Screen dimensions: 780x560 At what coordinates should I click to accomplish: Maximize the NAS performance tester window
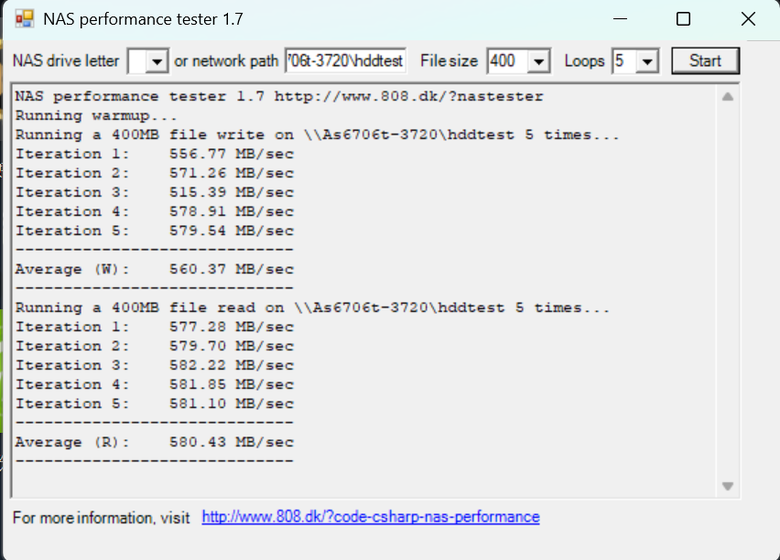pyautogui.click(x=683, y=19)
